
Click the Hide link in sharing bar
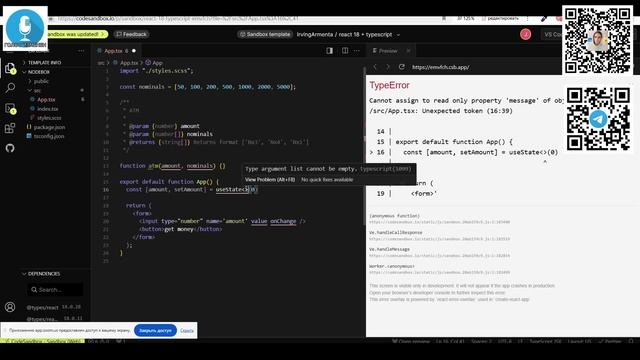click(x=187, y=331)
